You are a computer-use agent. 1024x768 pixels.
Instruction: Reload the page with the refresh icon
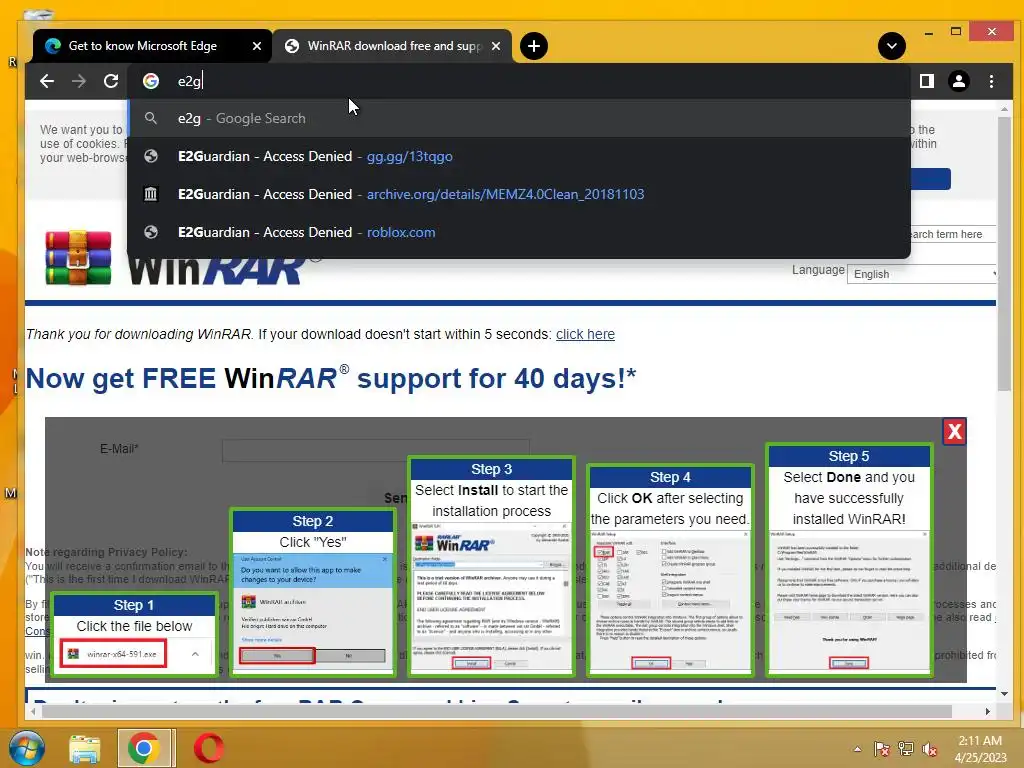[111, 81]
